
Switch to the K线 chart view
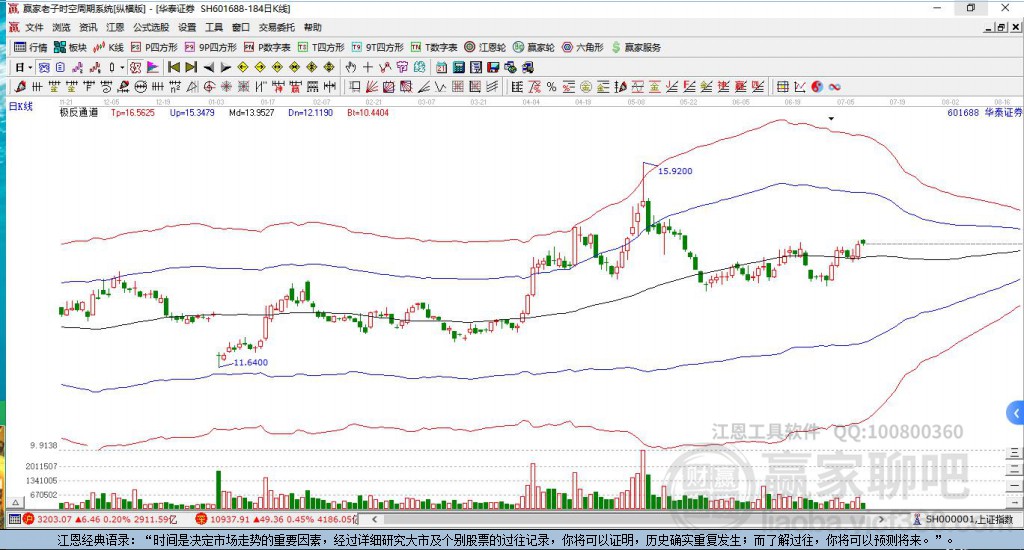pyautogui.click(x=108, y=47)
